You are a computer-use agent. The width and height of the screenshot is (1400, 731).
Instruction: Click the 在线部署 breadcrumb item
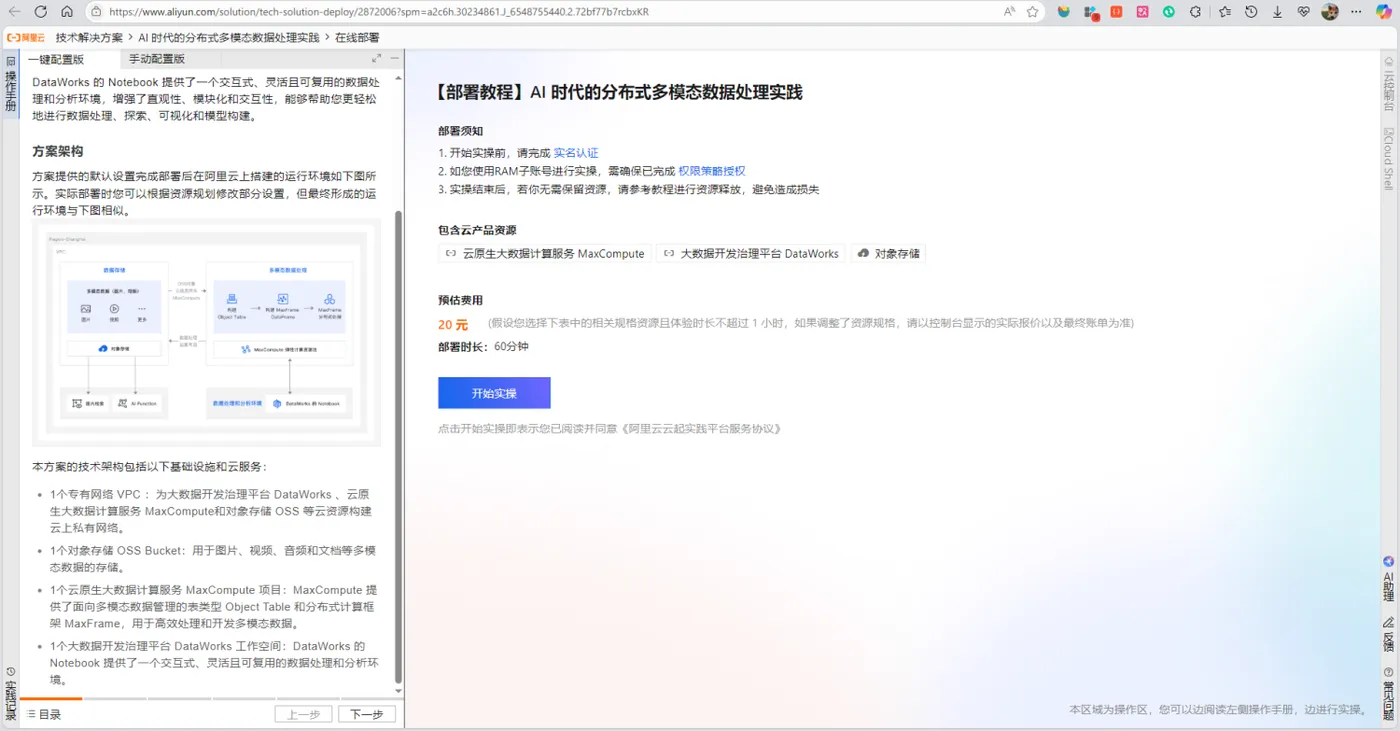pyautogui.click(x=357, y=37)
